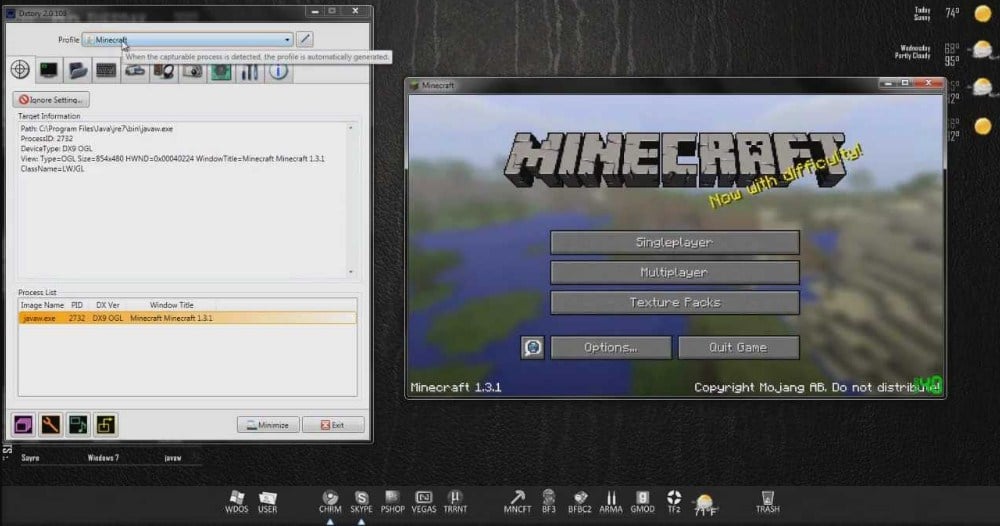Image resolution: width=1000 pixels, height=526 pixels.
Task: Open Minecraft Options menu
Action: click(x=611, y=347)
